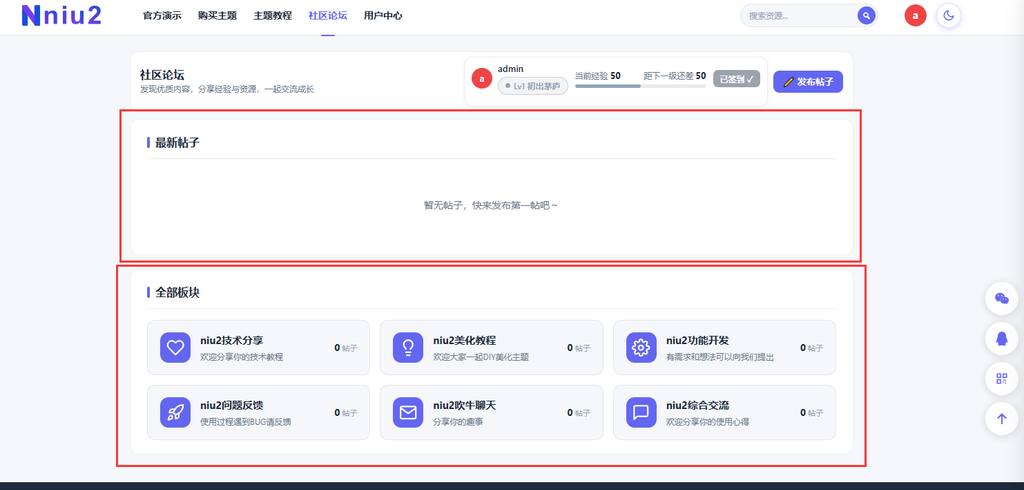
Task: Click the search magnifier button
Action: 866,15
